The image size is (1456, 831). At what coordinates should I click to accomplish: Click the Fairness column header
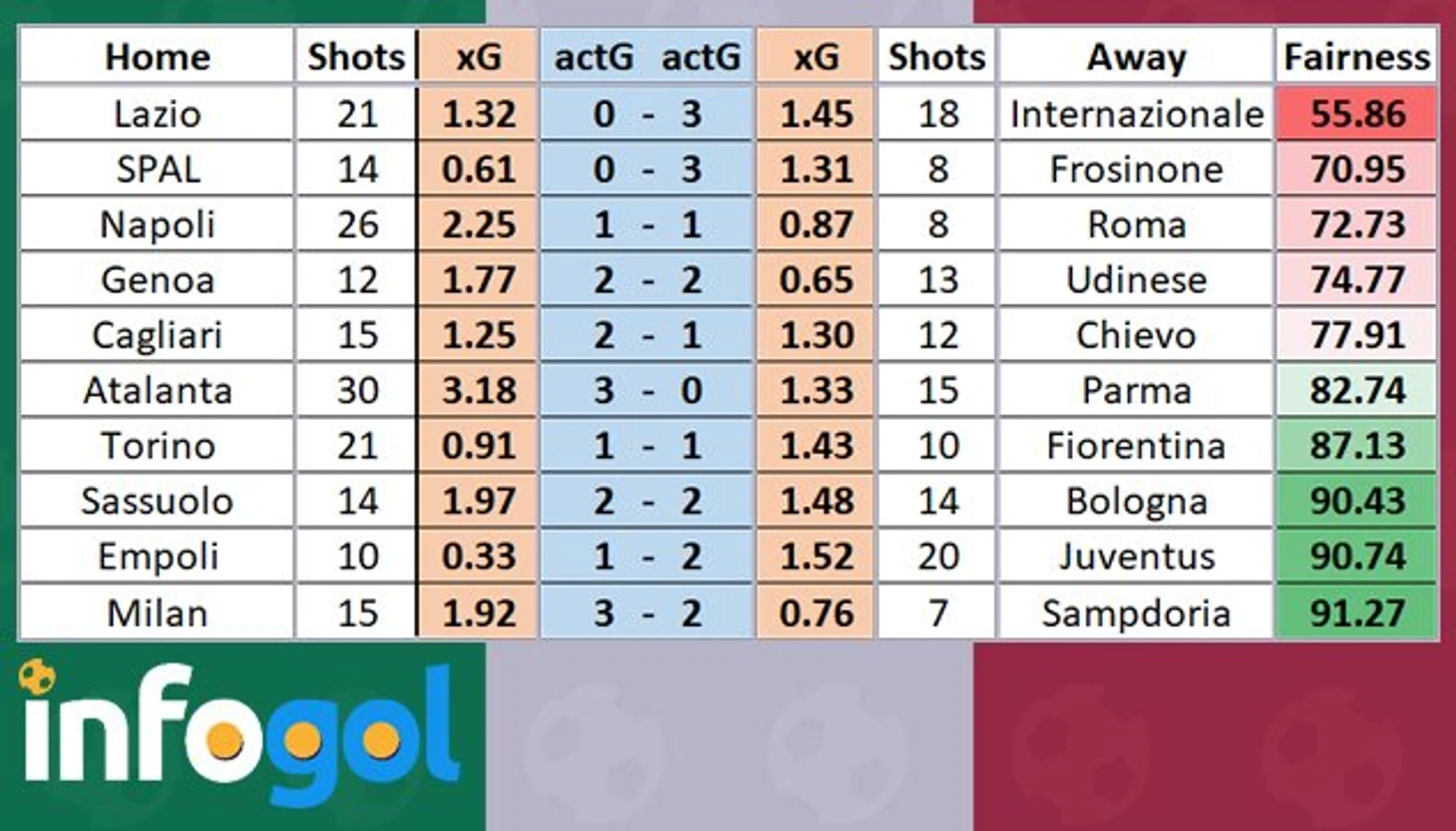[x=1356, y=57]
